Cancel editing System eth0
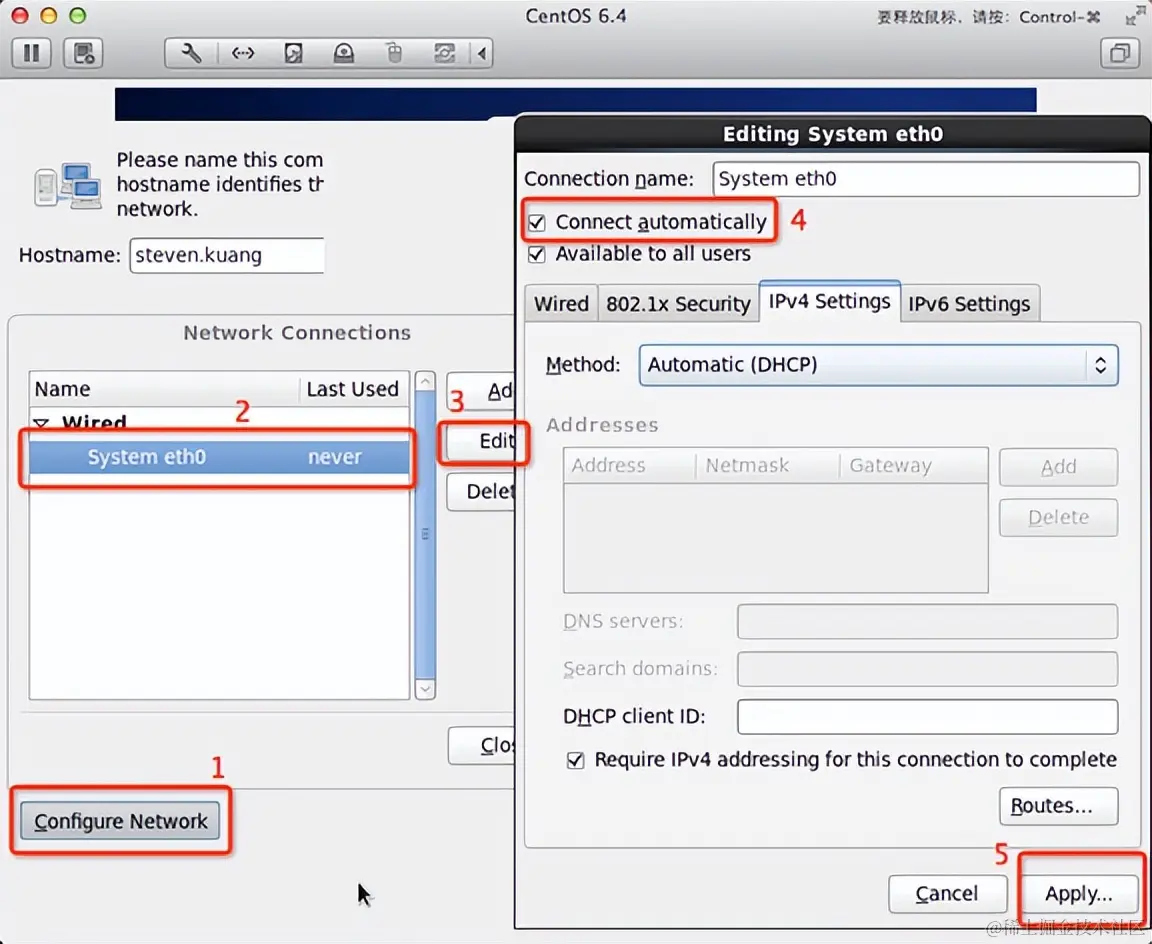Image resolution: width=1152 pixels, height=944 pixels. pyautogui.click(x=947, y=893)
